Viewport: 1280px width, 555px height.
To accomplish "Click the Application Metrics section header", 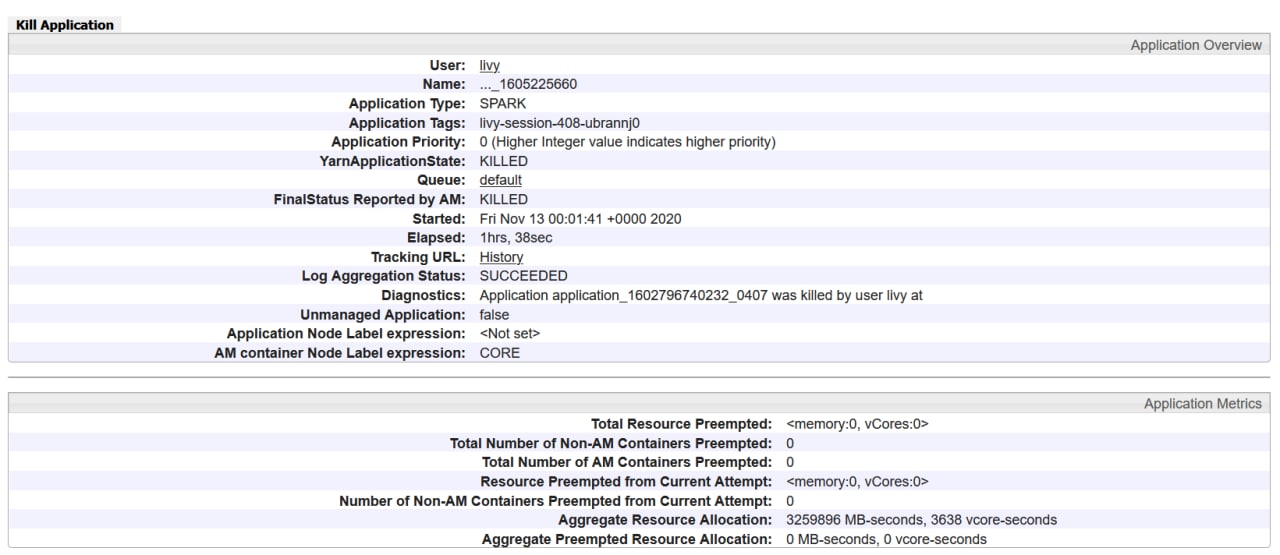I will (x=1202, y=404).
